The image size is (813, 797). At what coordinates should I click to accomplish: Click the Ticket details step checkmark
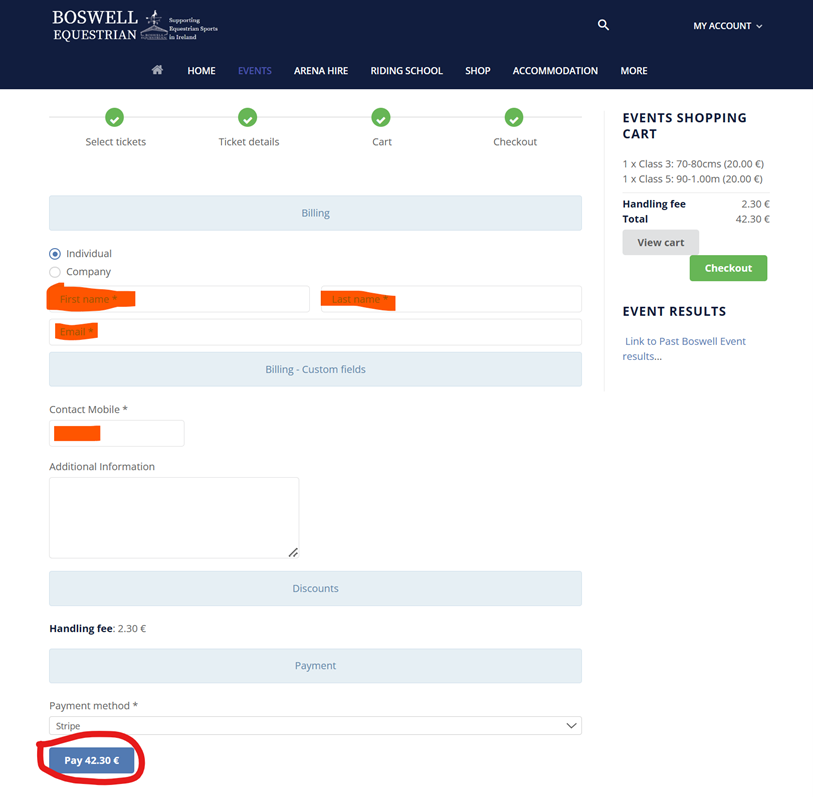tap(248, 118)
